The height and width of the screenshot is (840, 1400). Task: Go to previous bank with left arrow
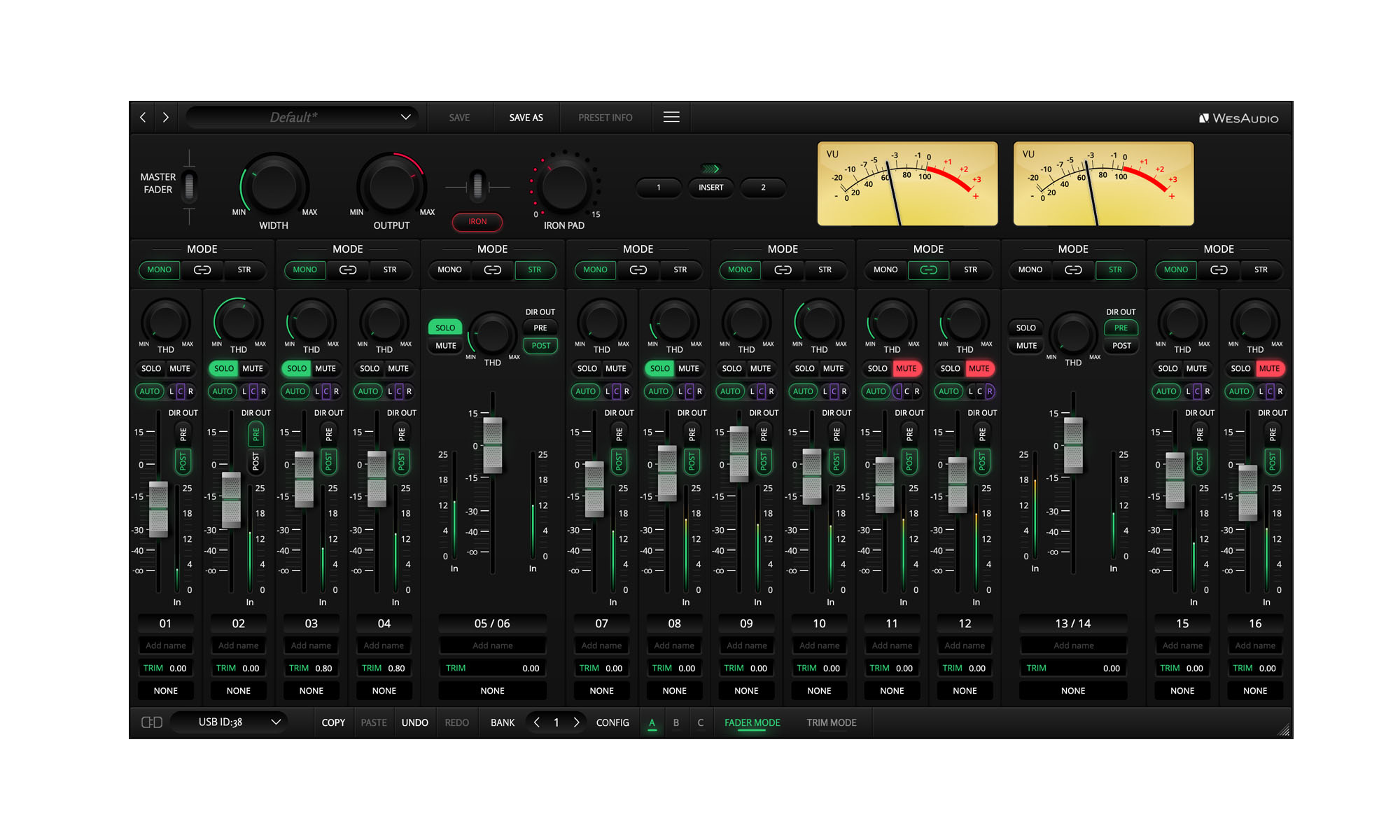click(537, 722)
